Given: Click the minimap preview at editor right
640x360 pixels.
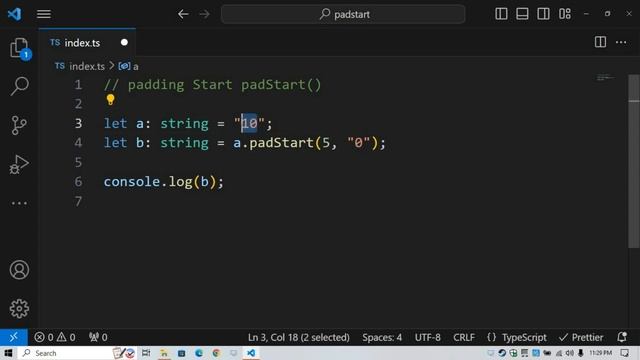Looking at the screenshot, I should click(605, 78).
